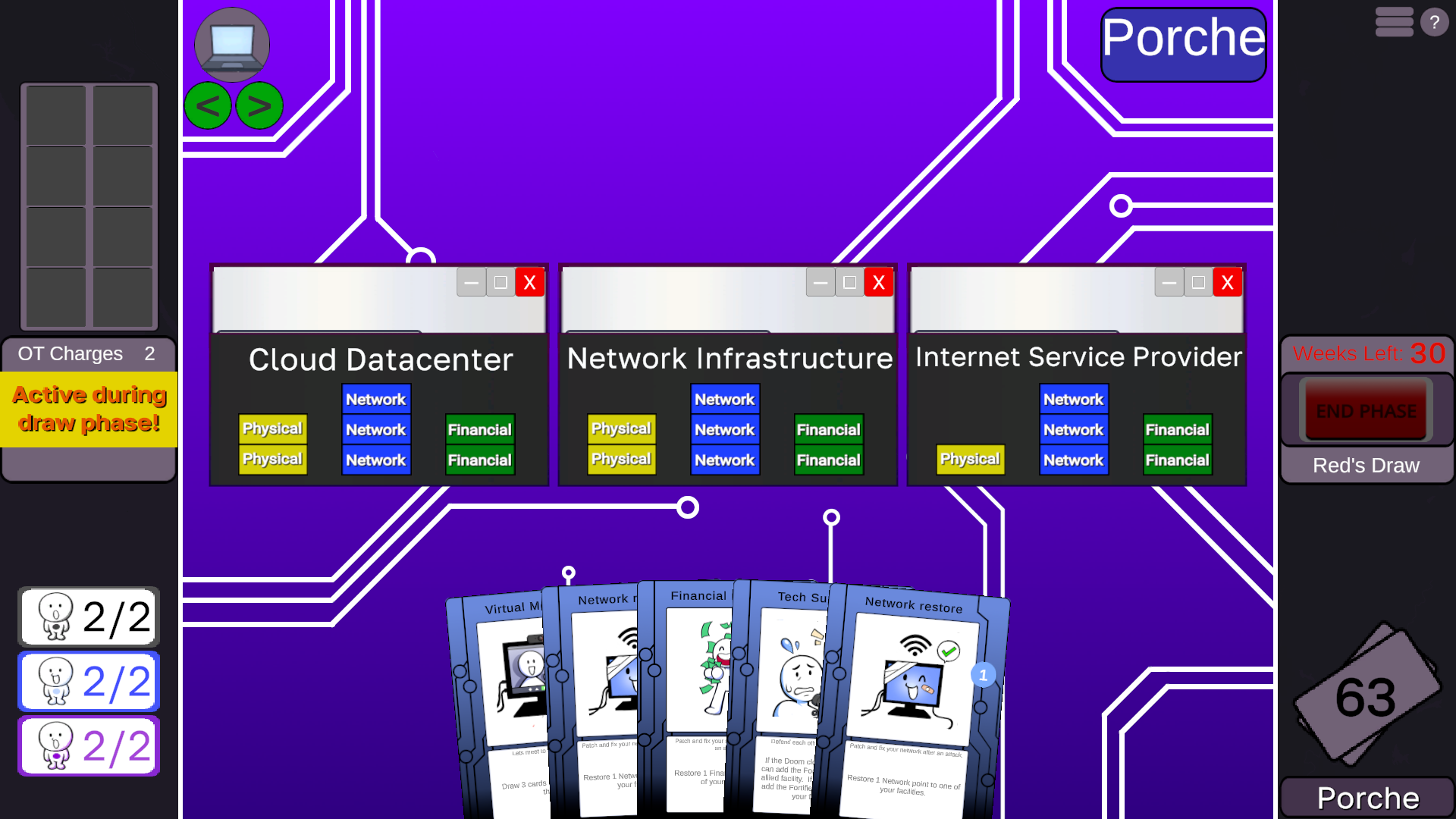Click the purple worker counter 2/2
The image size is (1456, 819).
coord(89,746)
